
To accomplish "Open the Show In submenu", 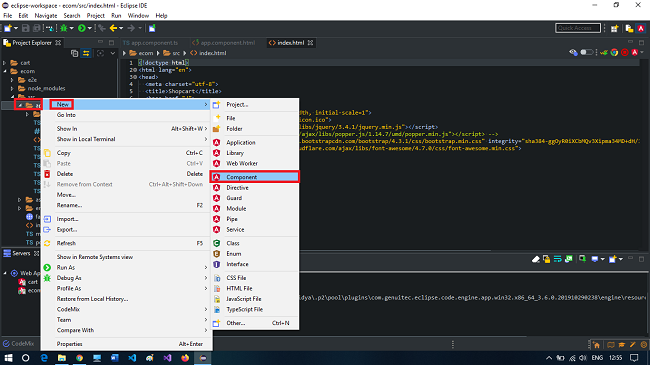I will pos(126,129).
